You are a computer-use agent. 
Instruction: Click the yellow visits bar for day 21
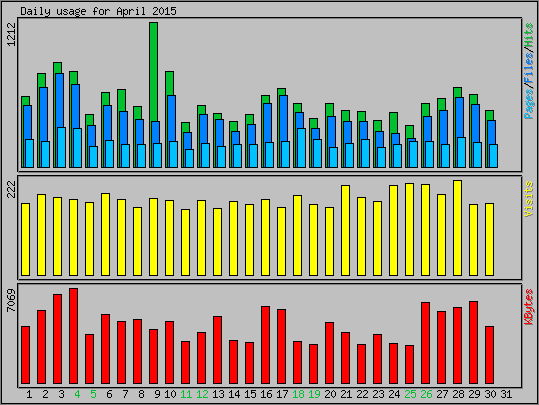point(345,230)
